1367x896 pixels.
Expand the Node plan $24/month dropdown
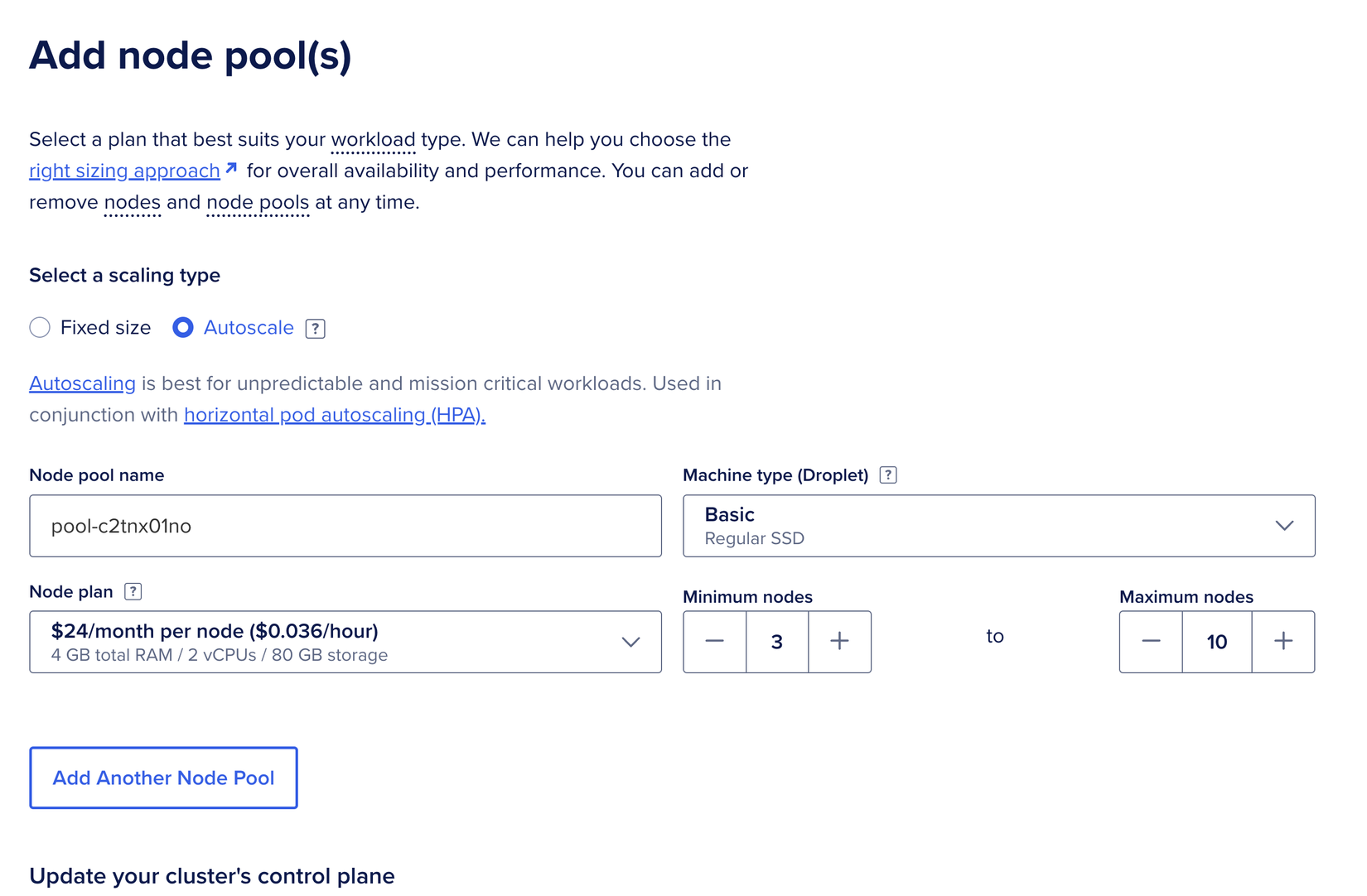tap(345, 642)
